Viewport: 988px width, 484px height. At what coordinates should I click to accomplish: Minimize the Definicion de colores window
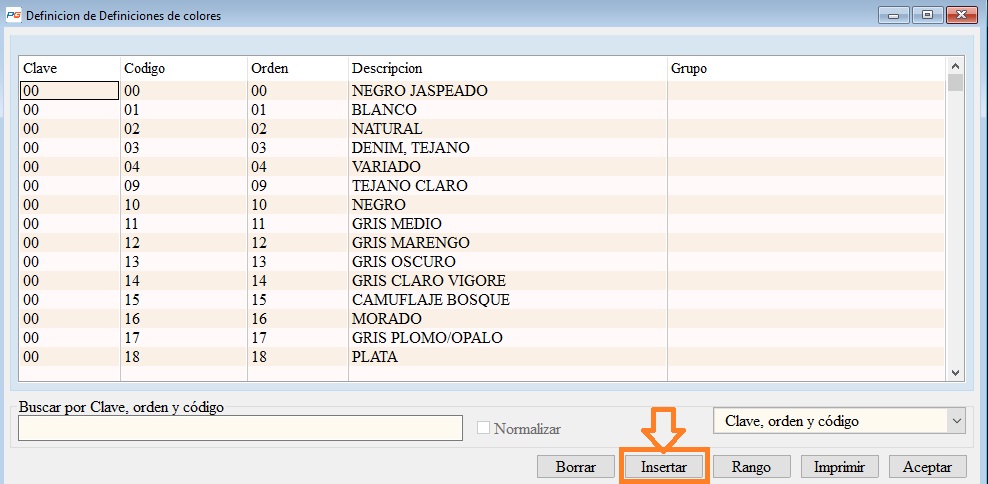893,15
